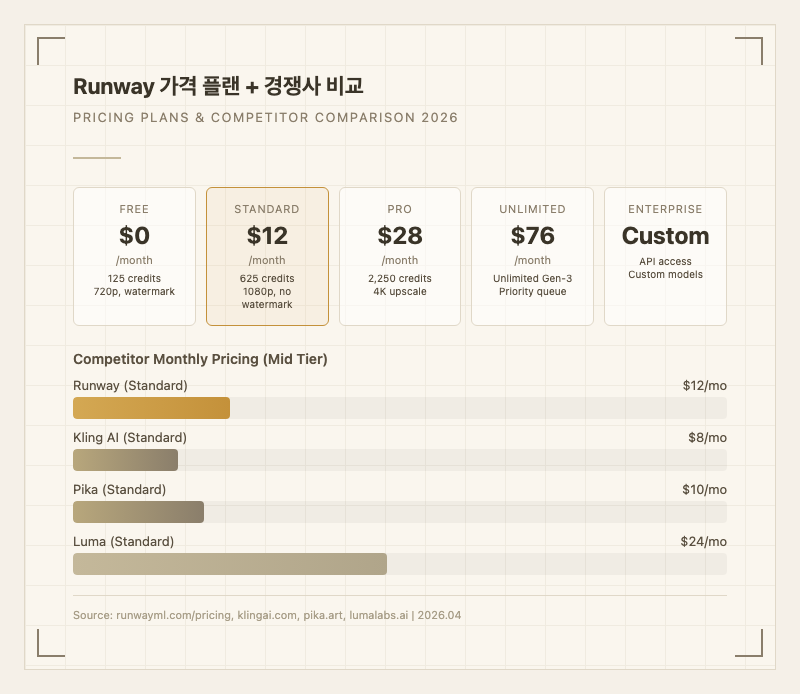Click the Luma pricing bar fill
This screenshot has height=694, width=800.
click(230, 564)
